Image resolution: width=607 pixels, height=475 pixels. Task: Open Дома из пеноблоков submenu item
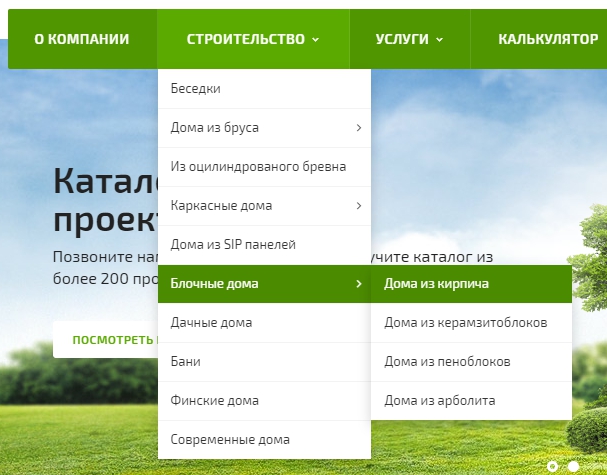pos(472,362)
